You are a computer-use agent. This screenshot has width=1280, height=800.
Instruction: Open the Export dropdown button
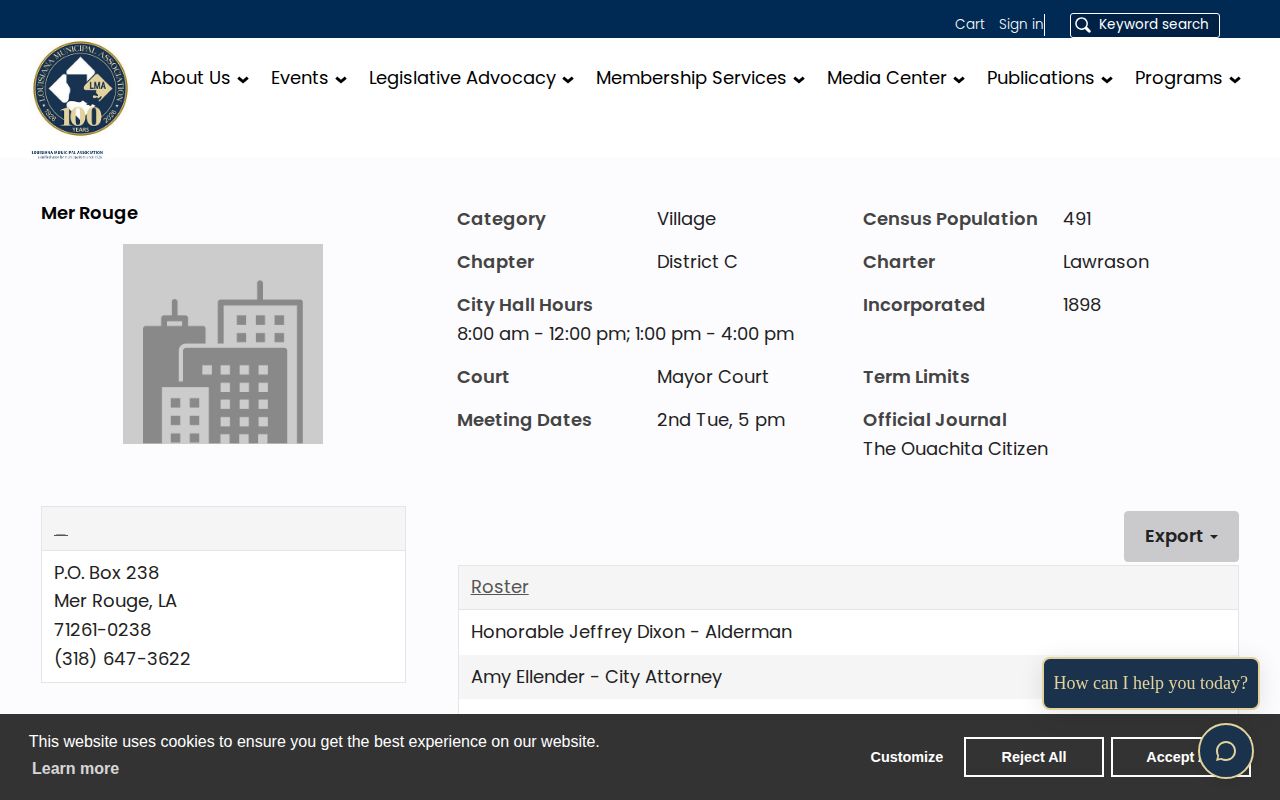(x=1181, y=536)
